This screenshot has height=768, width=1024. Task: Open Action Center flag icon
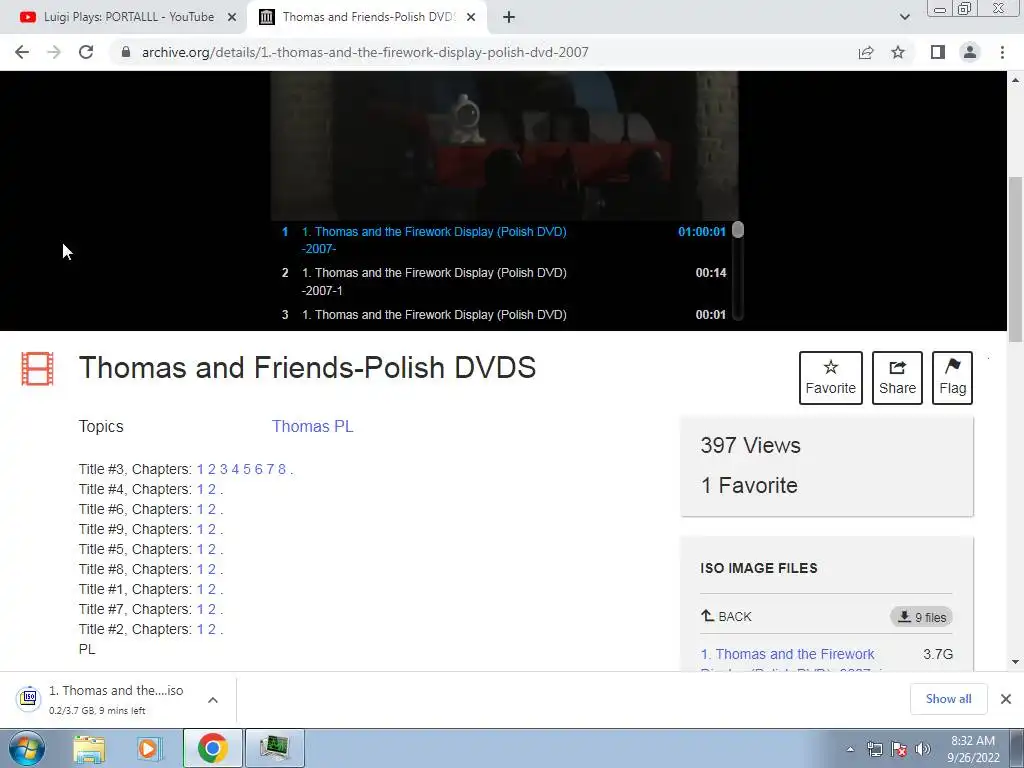899,749
